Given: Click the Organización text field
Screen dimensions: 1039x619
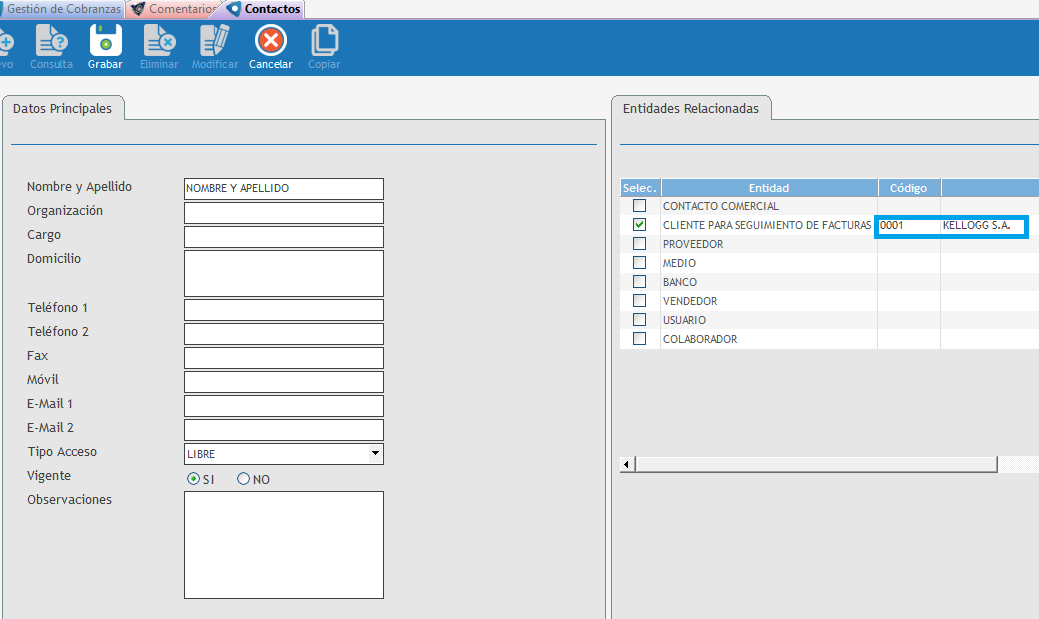Looking at the screenshot, I should click(284, 213).
